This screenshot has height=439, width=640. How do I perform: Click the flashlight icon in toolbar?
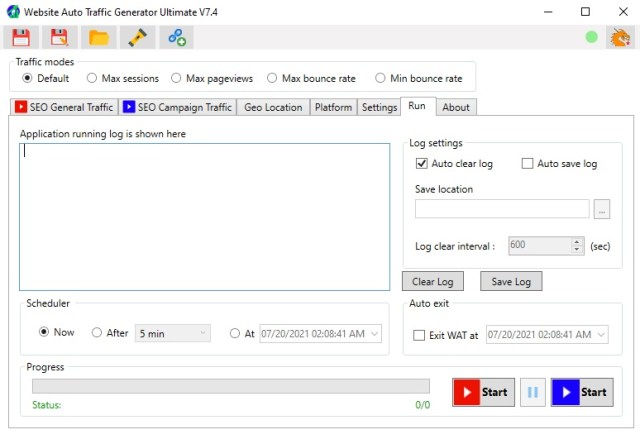pyautogui.click(x=138, y=38)
